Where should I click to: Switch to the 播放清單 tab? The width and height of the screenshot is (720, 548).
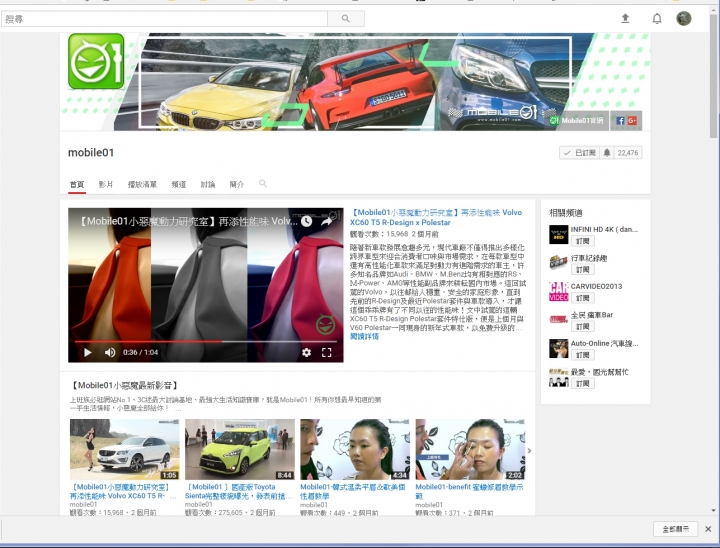(x=142, y=184)
